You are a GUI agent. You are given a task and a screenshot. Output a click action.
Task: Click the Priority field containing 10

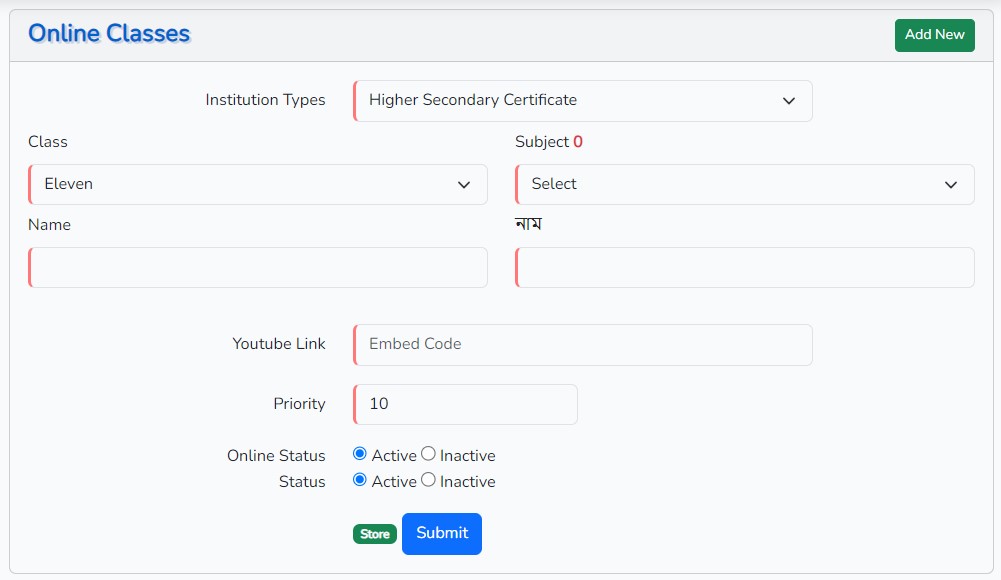pyautogui.click(x=465, y=405)
